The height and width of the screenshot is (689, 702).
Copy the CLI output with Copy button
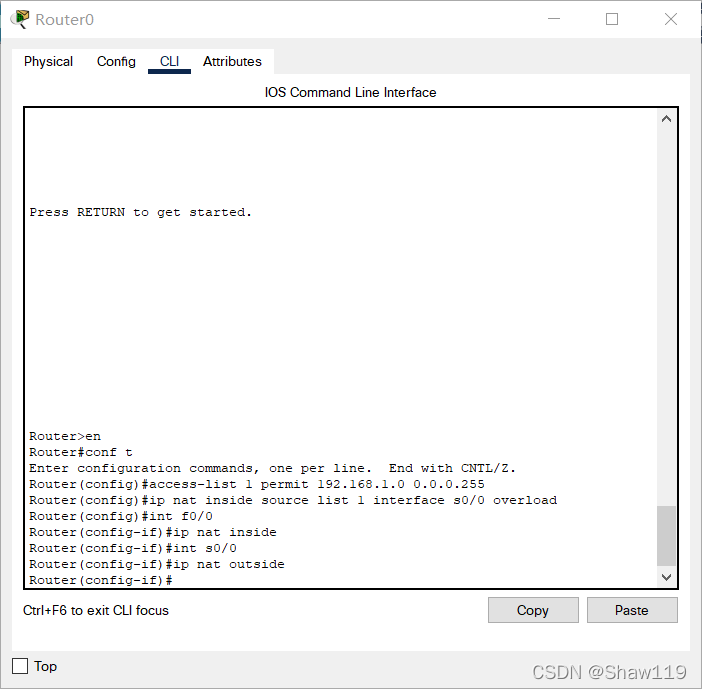[x=533, y=610]
